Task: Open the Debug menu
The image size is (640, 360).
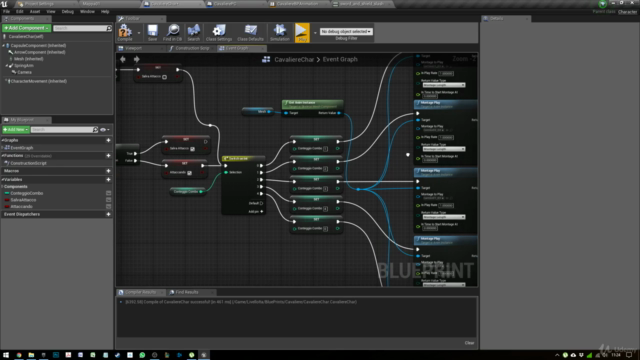Action: [x=67, y=11]
